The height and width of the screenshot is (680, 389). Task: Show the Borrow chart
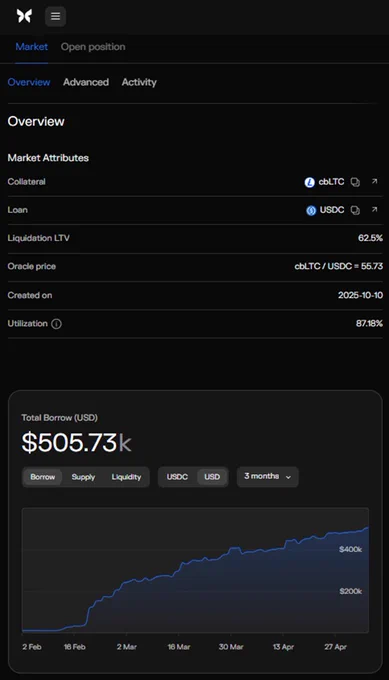pyautogui.click(x=42, y=477)
